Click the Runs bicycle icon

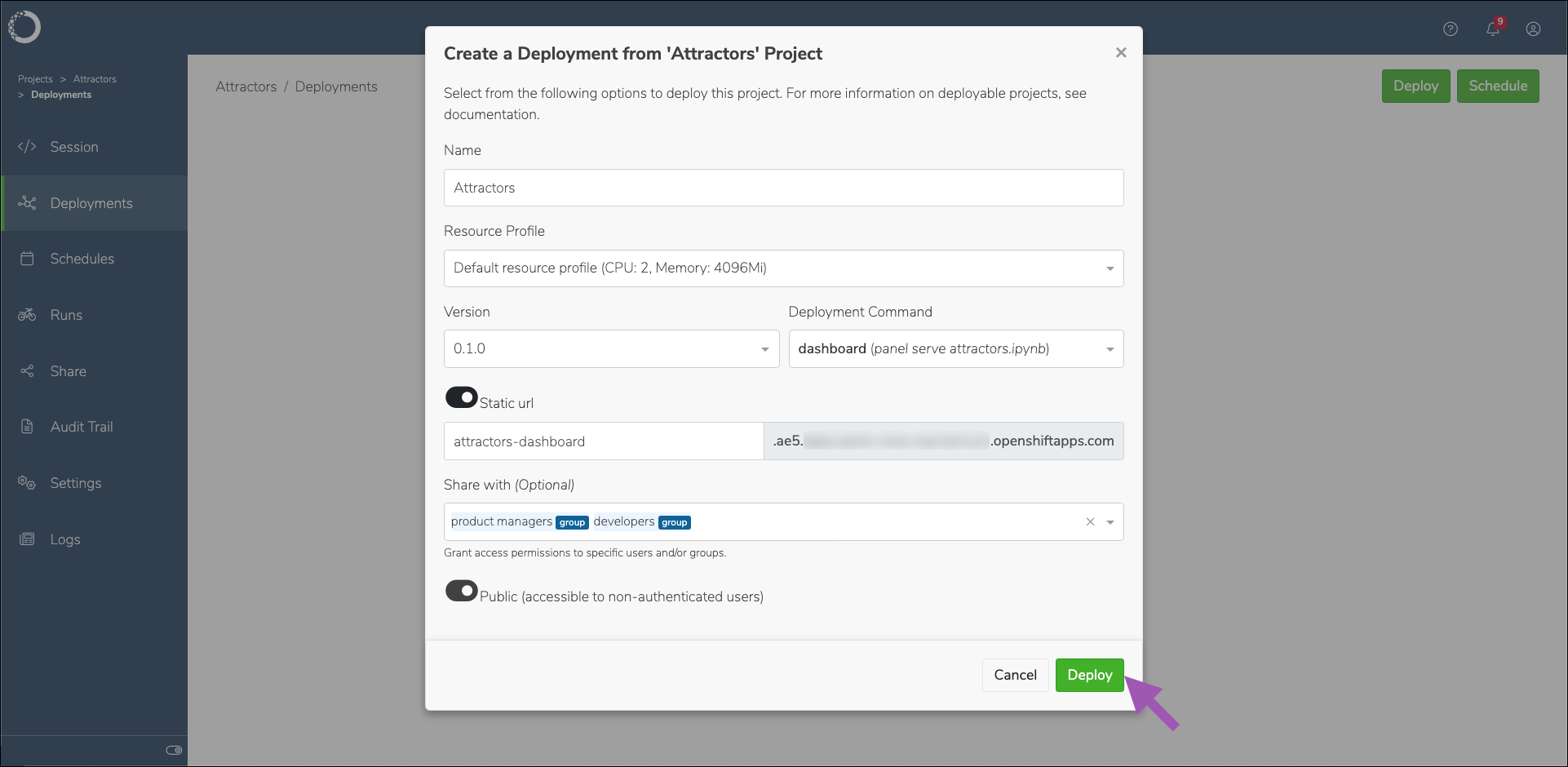tap(27, 315)
